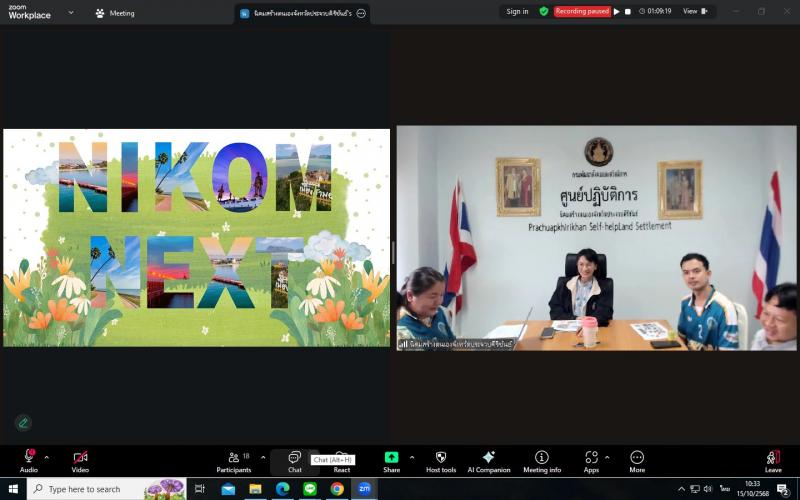Expand Apps options arrow
This screenshot has width=800, height=500.
tap(607, 457)
